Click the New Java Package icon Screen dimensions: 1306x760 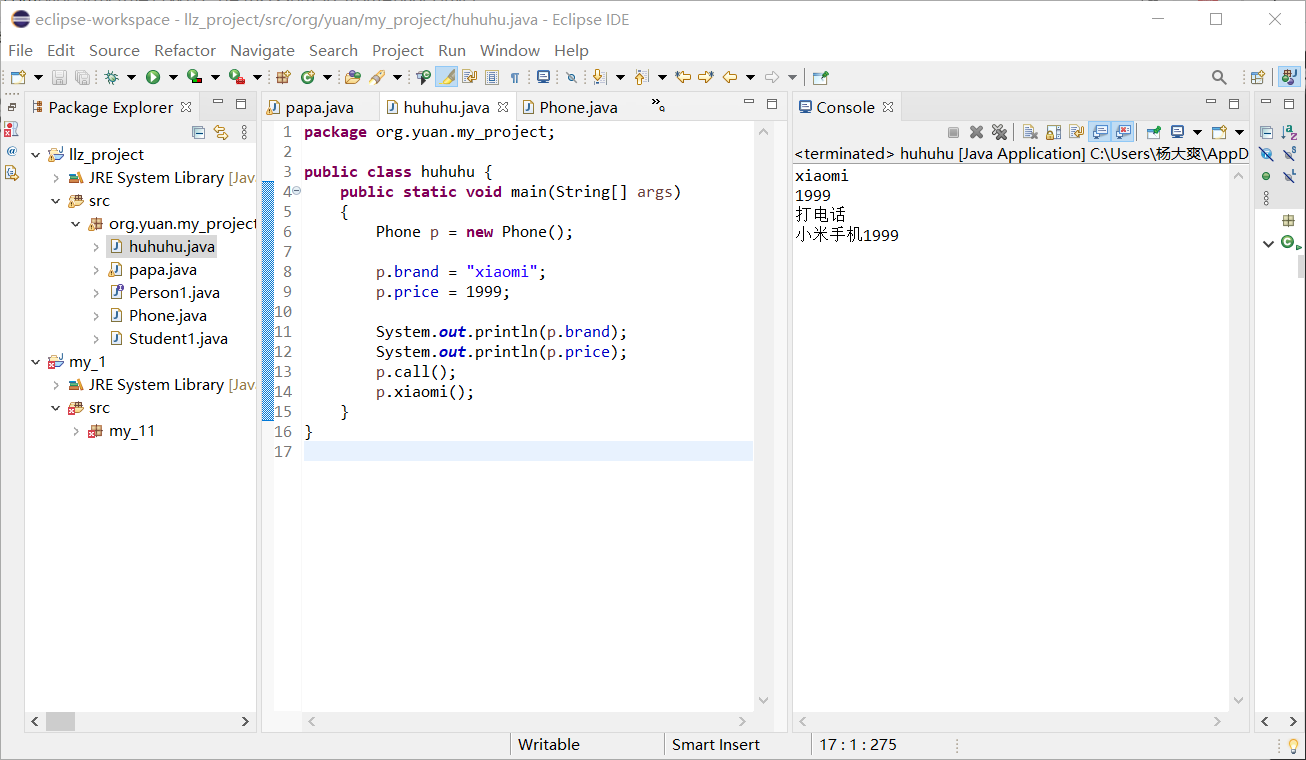283,77
